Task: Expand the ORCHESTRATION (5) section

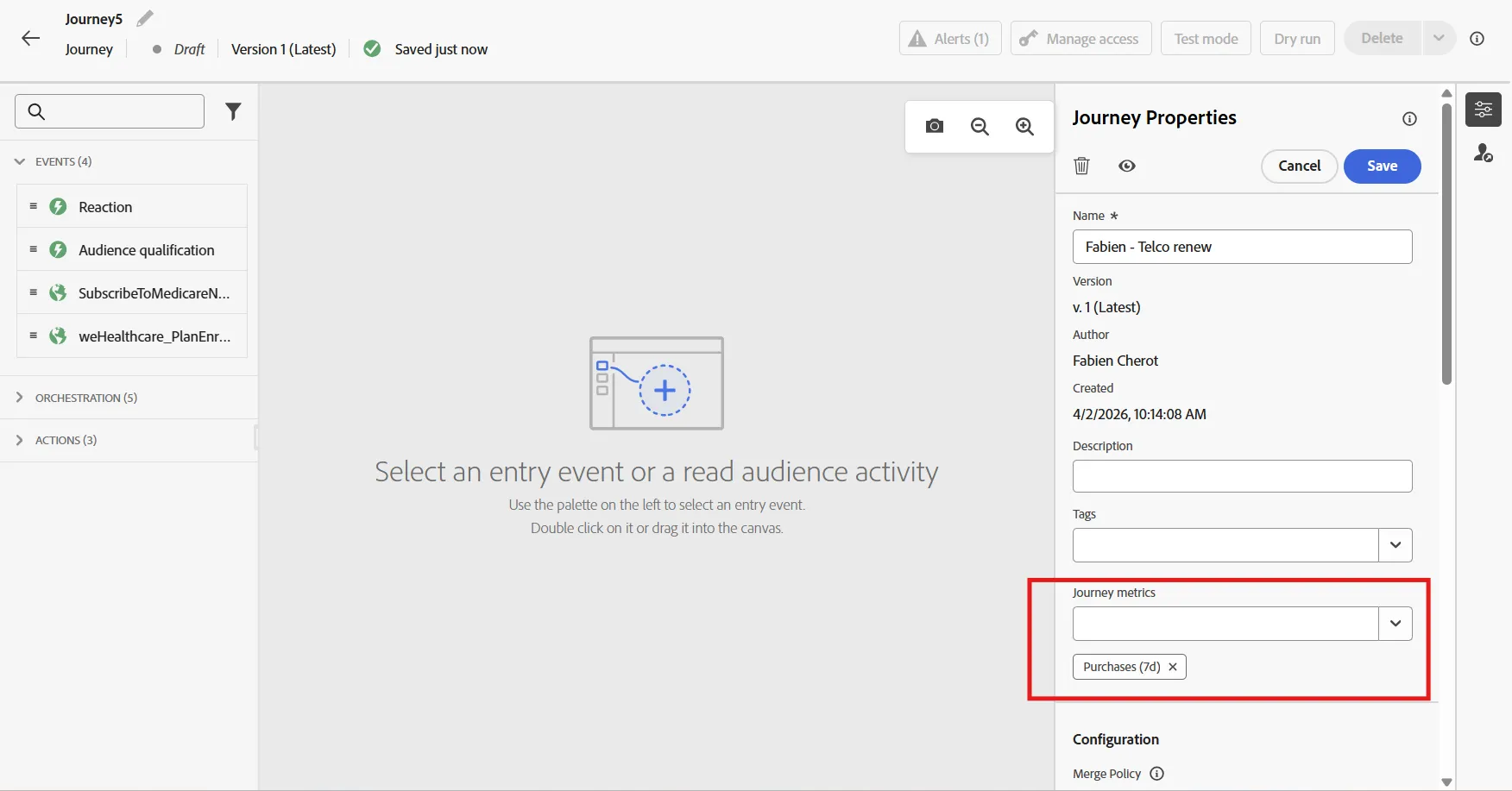Action: [20, 397]
